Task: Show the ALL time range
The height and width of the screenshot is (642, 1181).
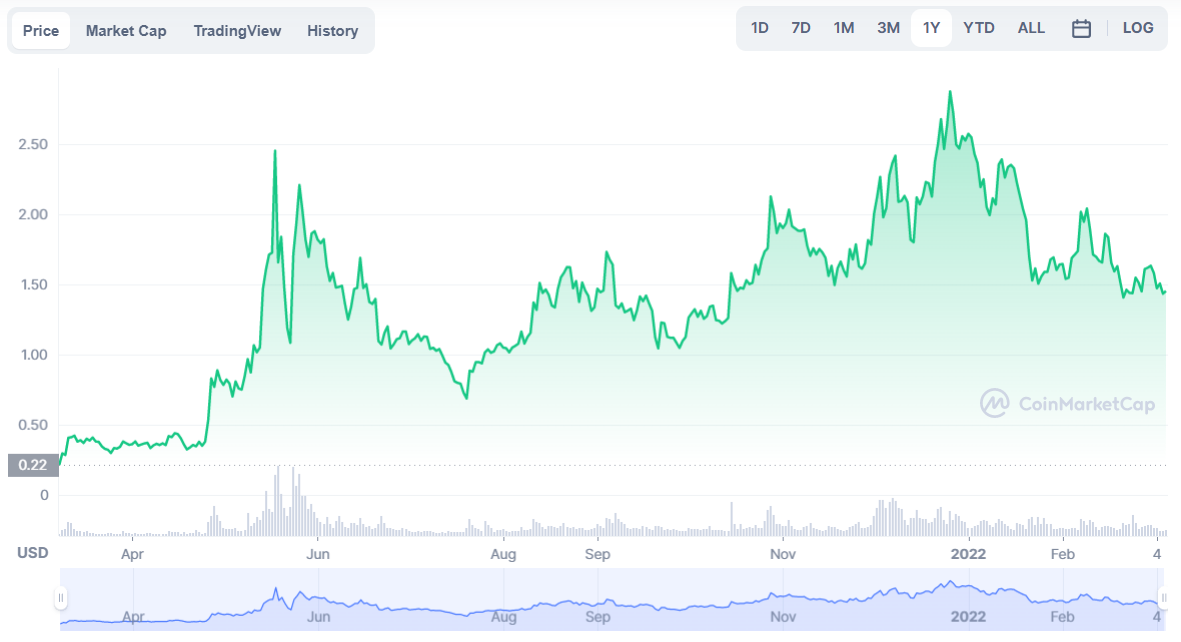Action: (1031, 28)
